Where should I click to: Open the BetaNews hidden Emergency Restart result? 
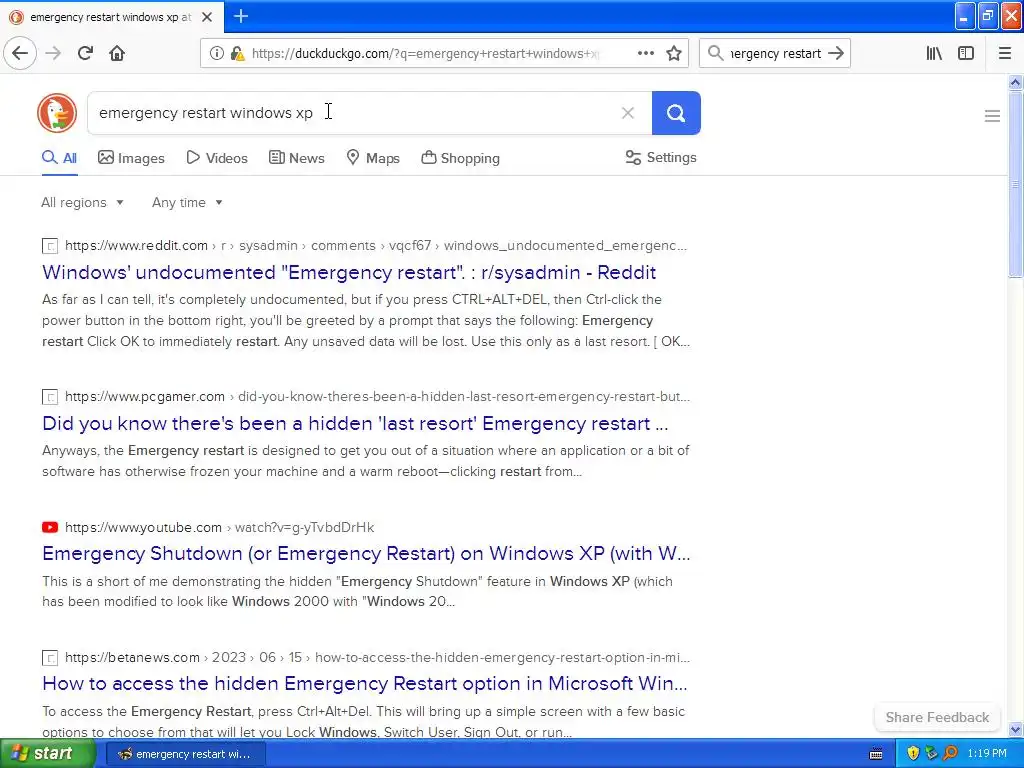(x=364, y=683)
